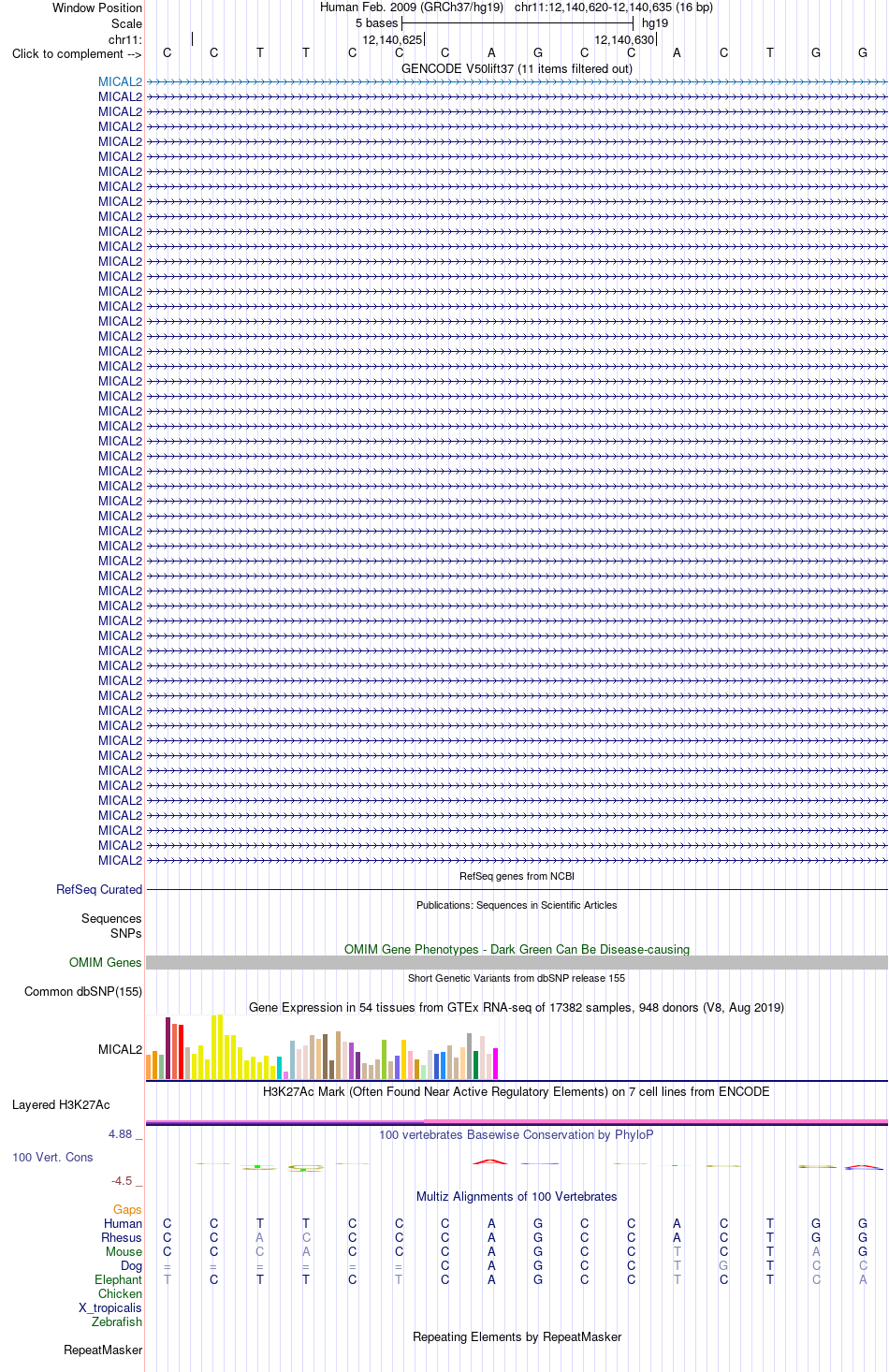The image size is (889, 1372).
Task: Click the OMIM Genes side label
Action: point(106,962)
